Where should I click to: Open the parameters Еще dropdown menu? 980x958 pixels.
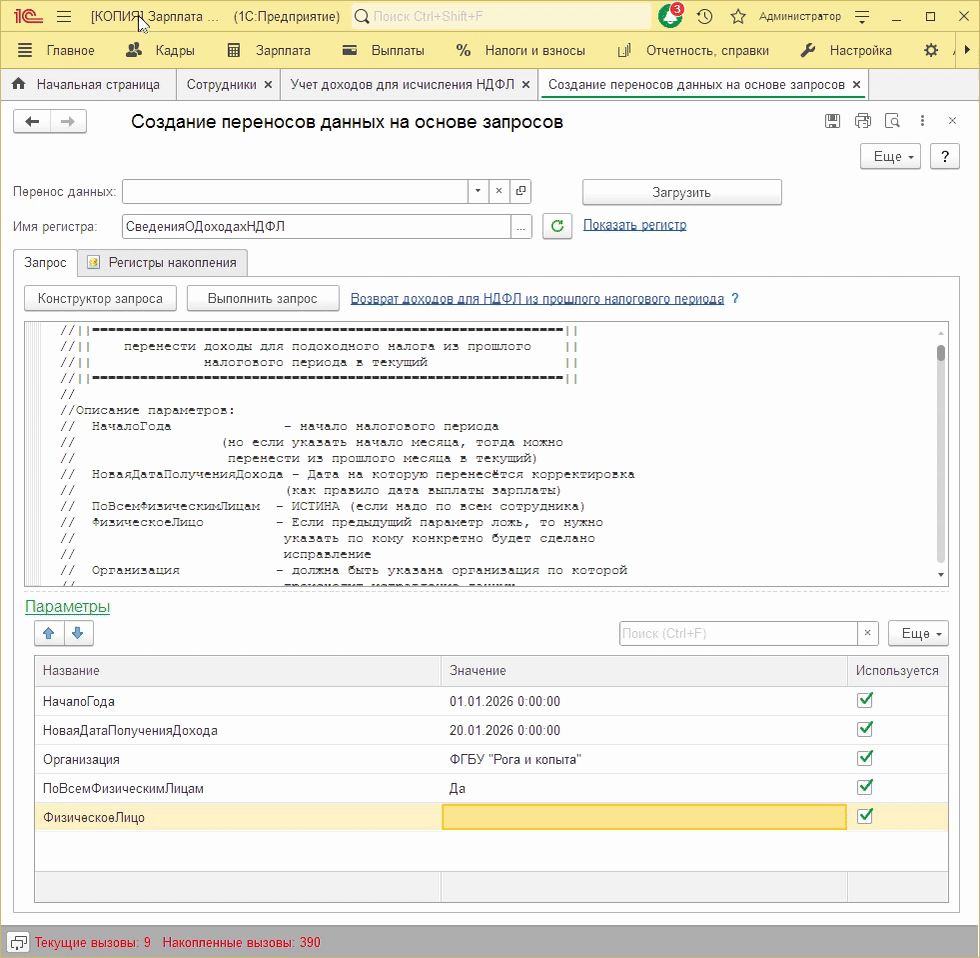(918, 633)
